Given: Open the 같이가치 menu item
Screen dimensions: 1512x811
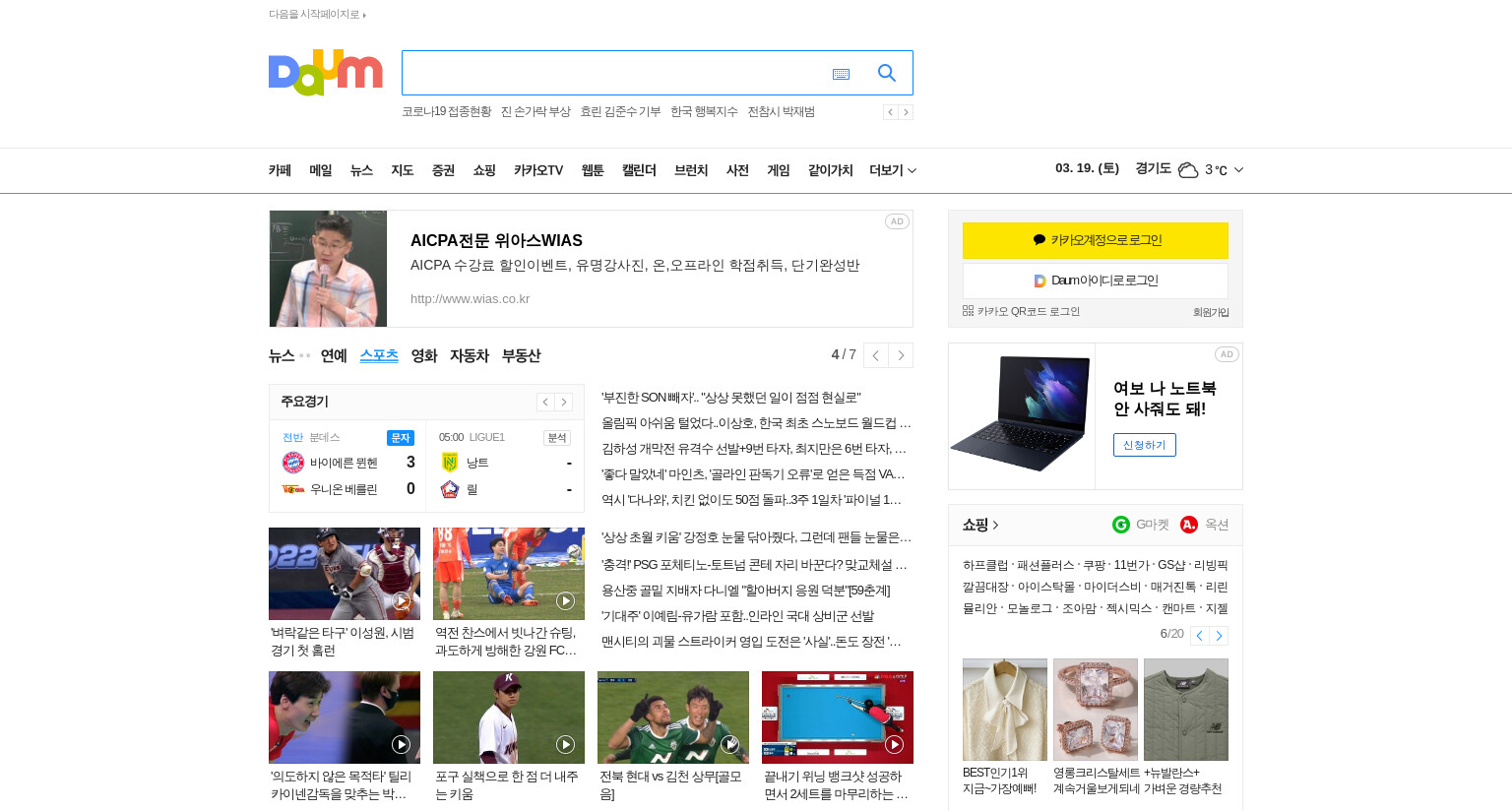Looking at the screenshot, I should tap(831, 170).
